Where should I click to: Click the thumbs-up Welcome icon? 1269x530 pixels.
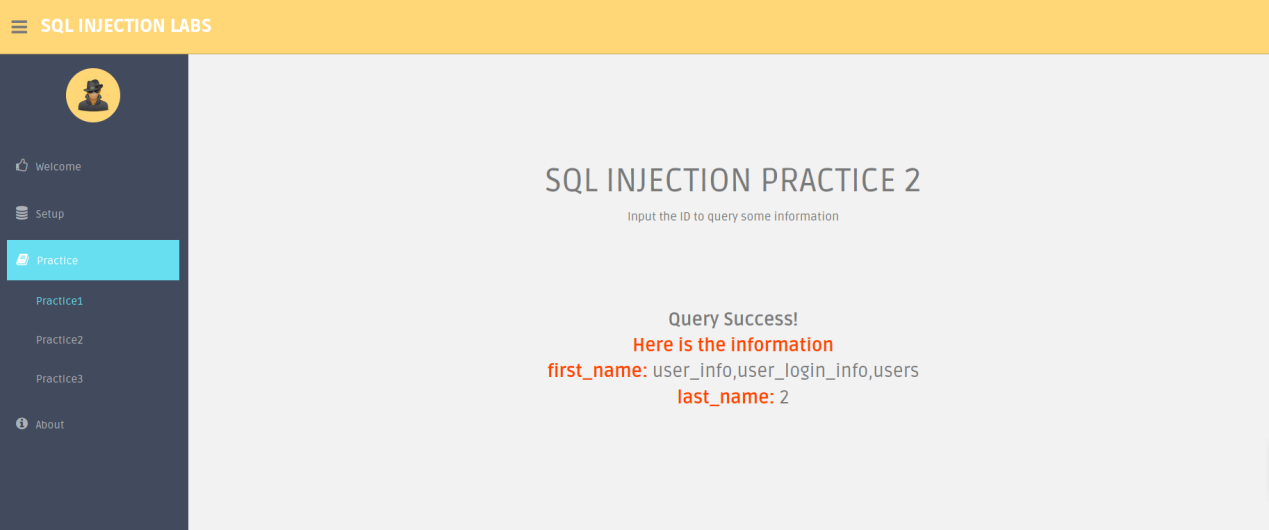tap(22, 166)
